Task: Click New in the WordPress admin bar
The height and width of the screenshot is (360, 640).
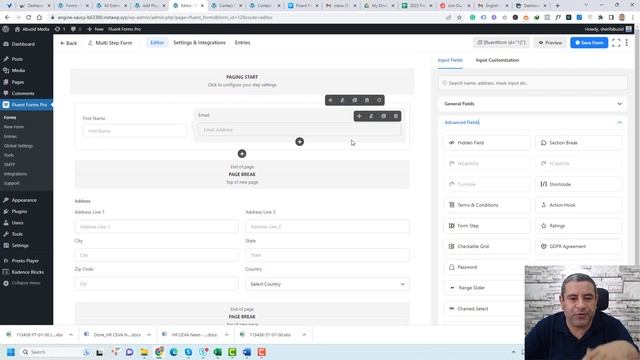Action: coord(96,29)
